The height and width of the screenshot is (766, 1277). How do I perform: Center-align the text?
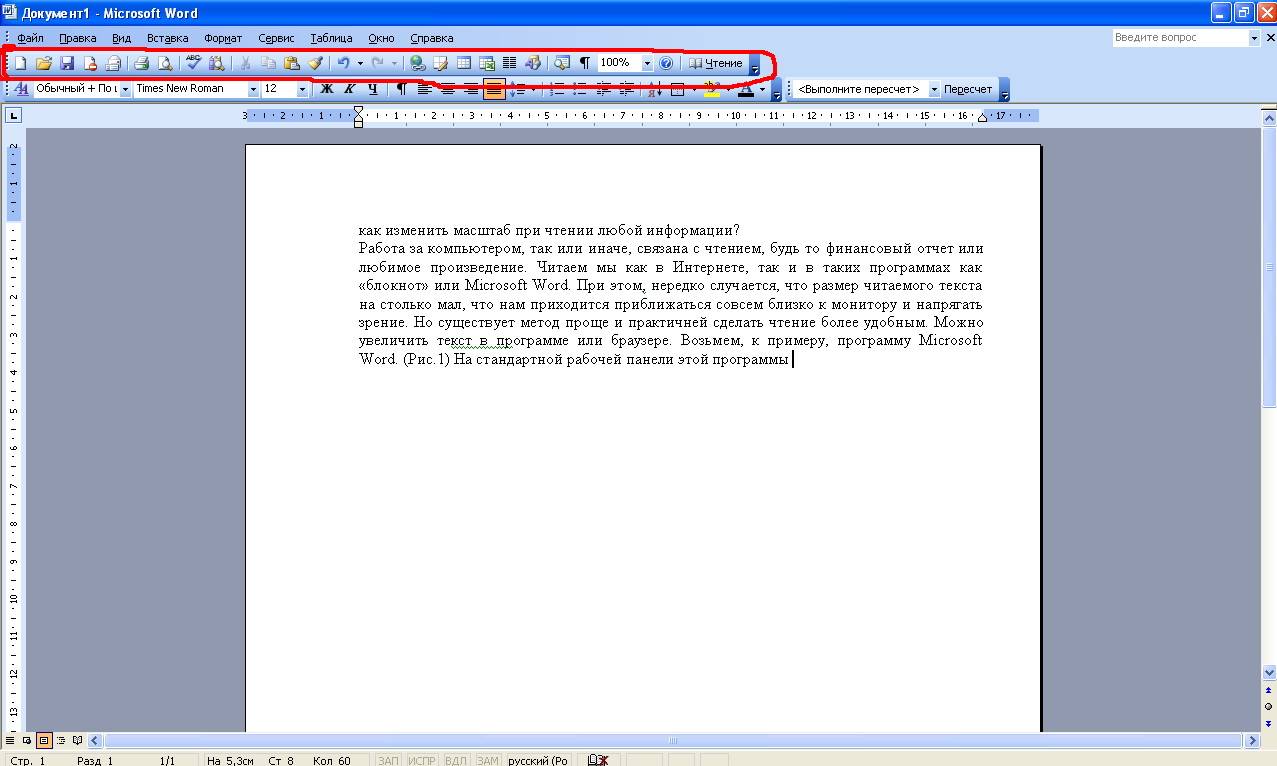[448, 89]
